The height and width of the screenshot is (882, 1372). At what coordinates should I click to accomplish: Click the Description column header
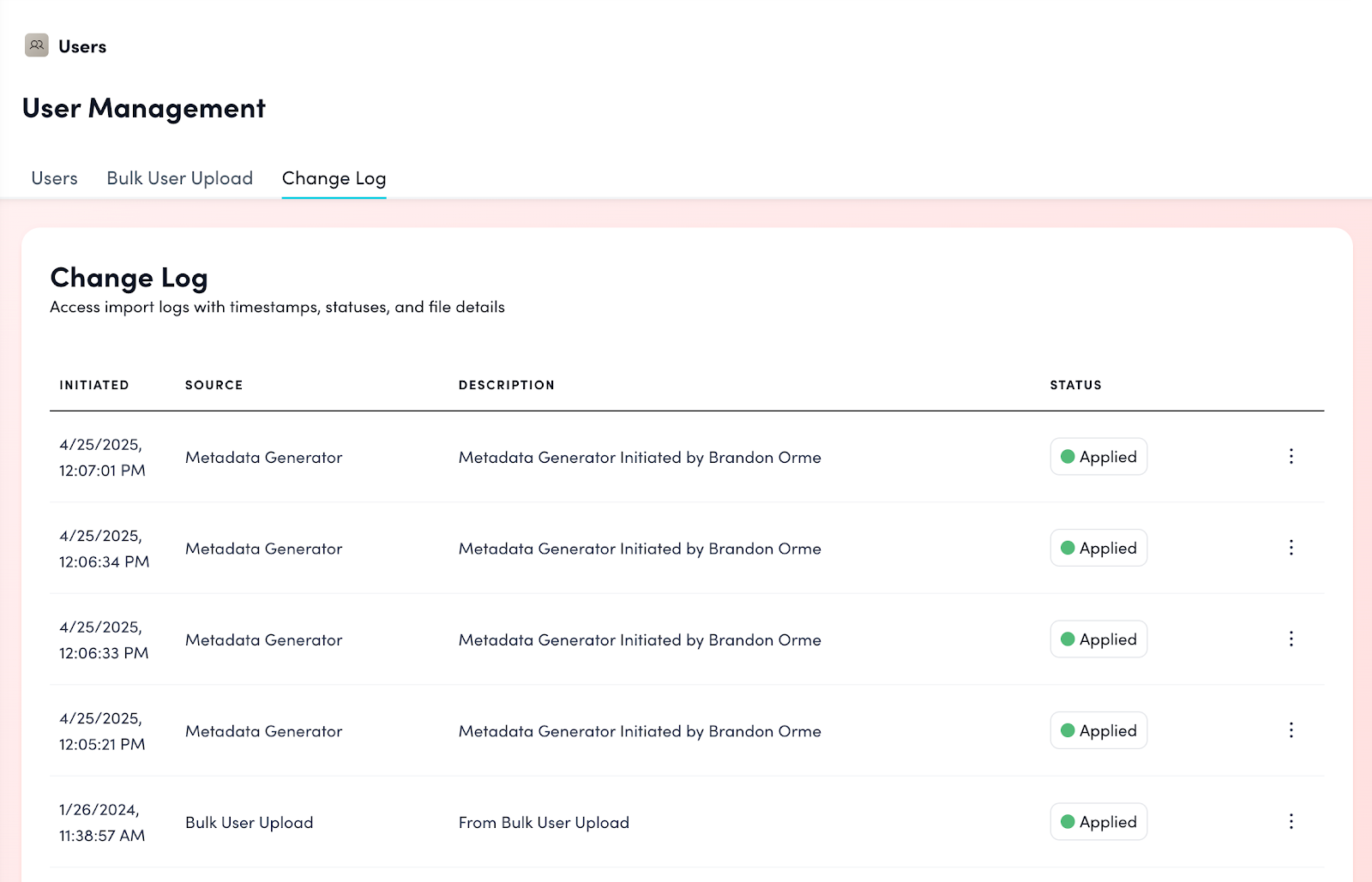pos(507,386)
